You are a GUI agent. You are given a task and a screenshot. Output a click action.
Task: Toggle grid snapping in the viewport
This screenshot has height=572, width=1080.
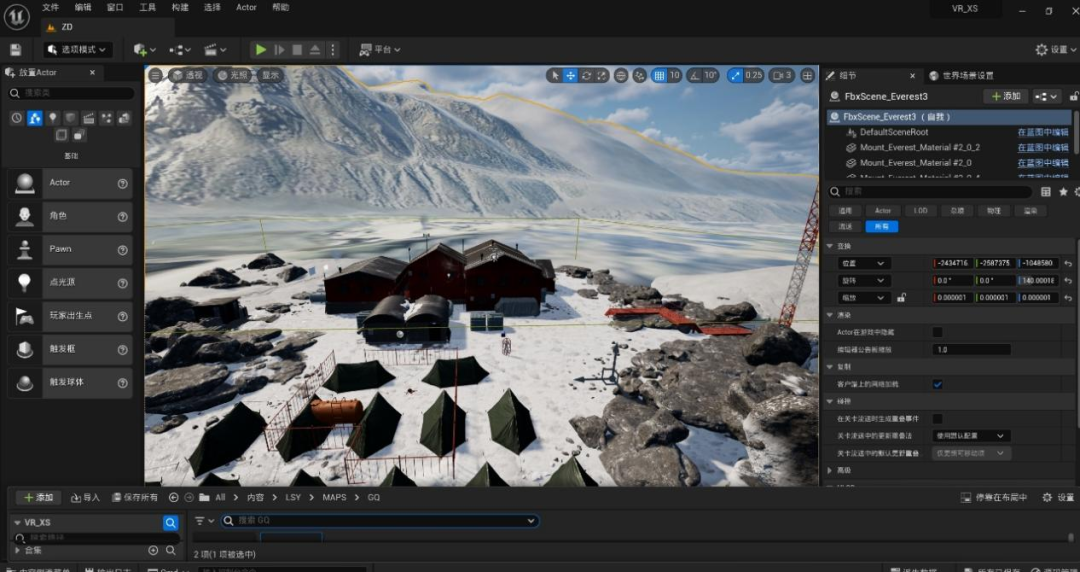[x=659, y=75]
